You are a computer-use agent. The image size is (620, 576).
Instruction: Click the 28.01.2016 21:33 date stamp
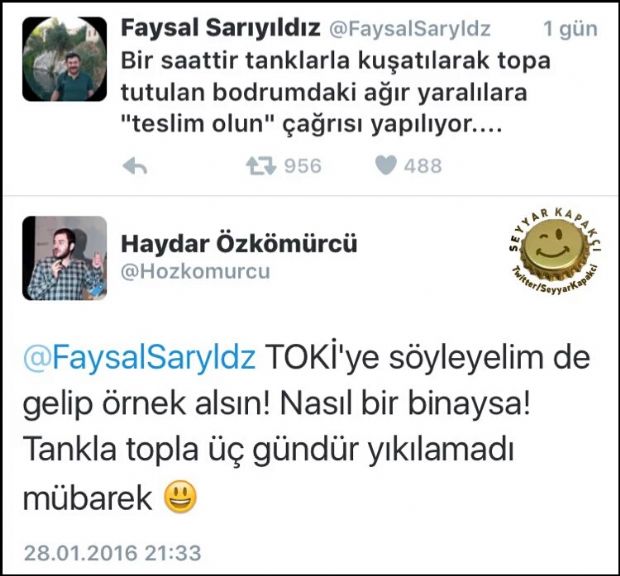point(113,552)
